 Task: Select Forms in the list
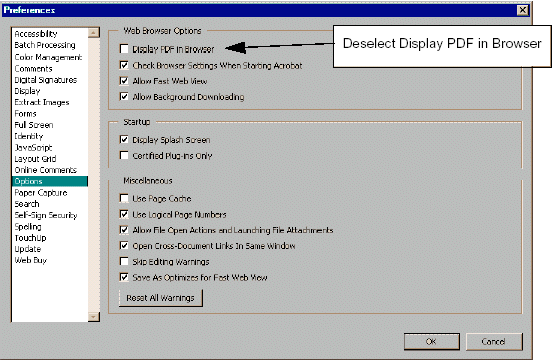pyautogui.click(x=25, y=114)
